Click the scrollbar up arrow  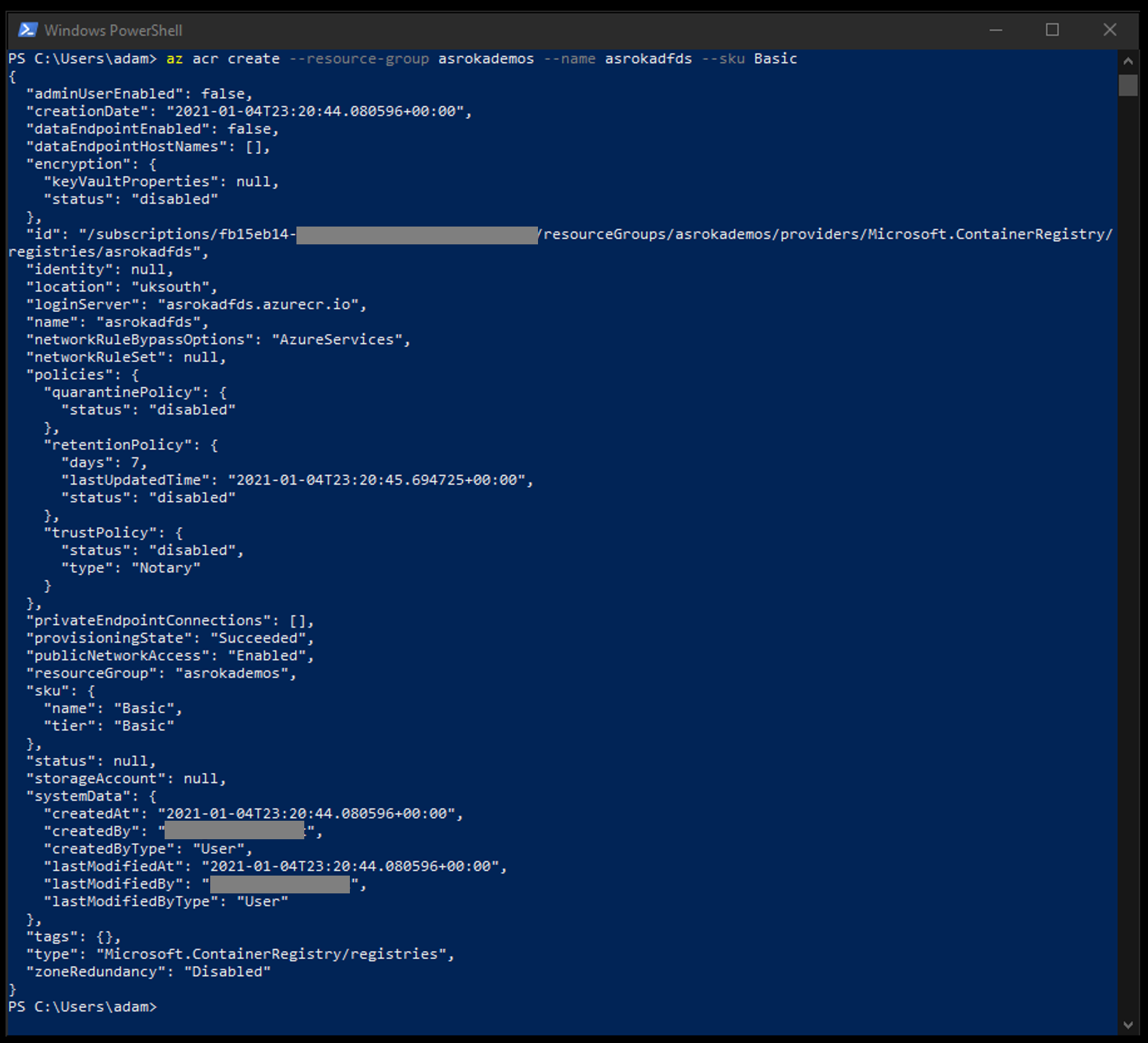pos(1127,61)
